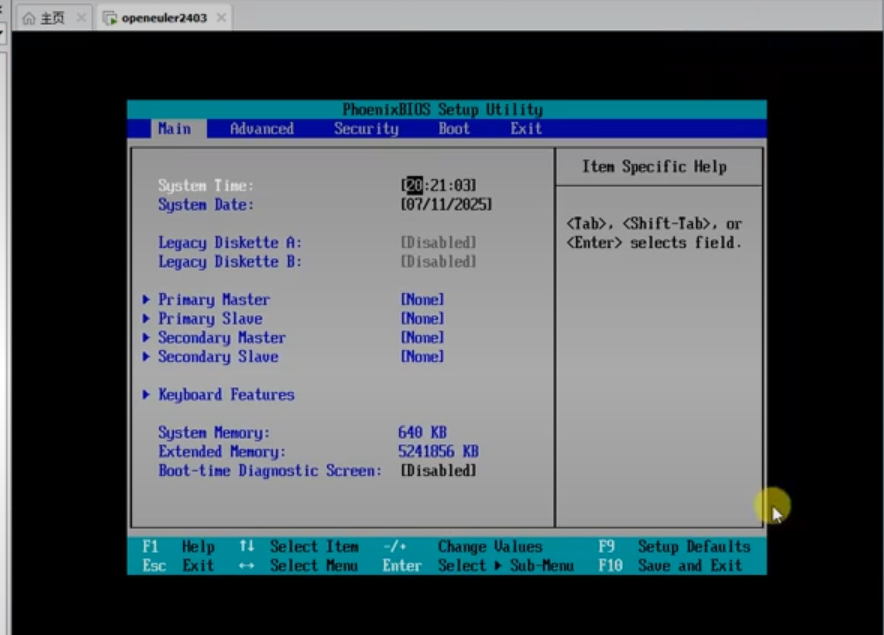
Task: Click the F10 Save and Exit hint
Action: (x=670, y=566)
